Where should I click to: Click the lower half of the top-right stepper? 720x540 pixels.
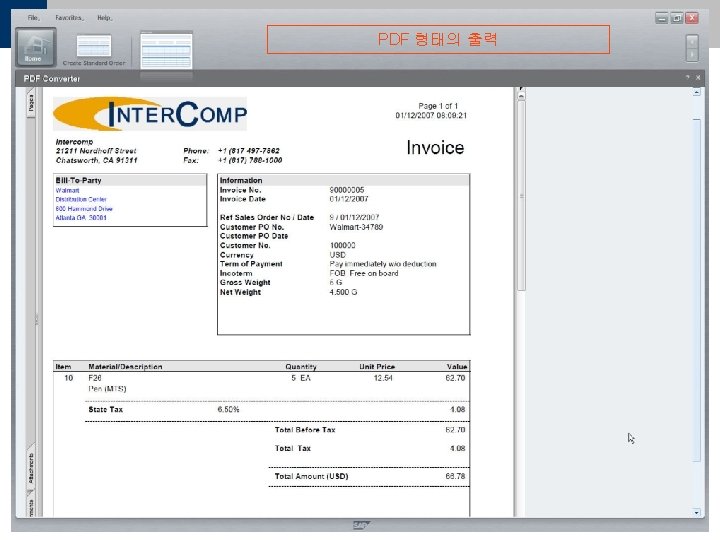pyautogui.click(x=692, y=55)
